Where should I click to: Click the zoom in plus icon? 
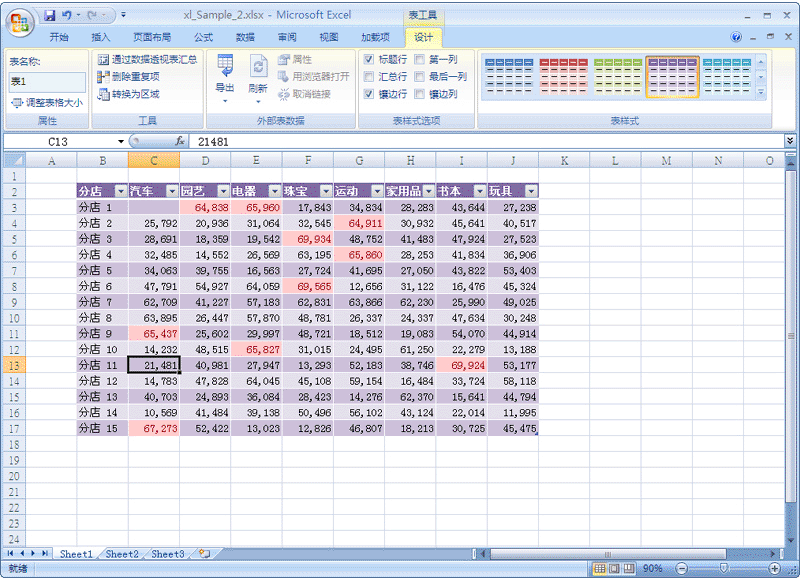pos(774,568)
